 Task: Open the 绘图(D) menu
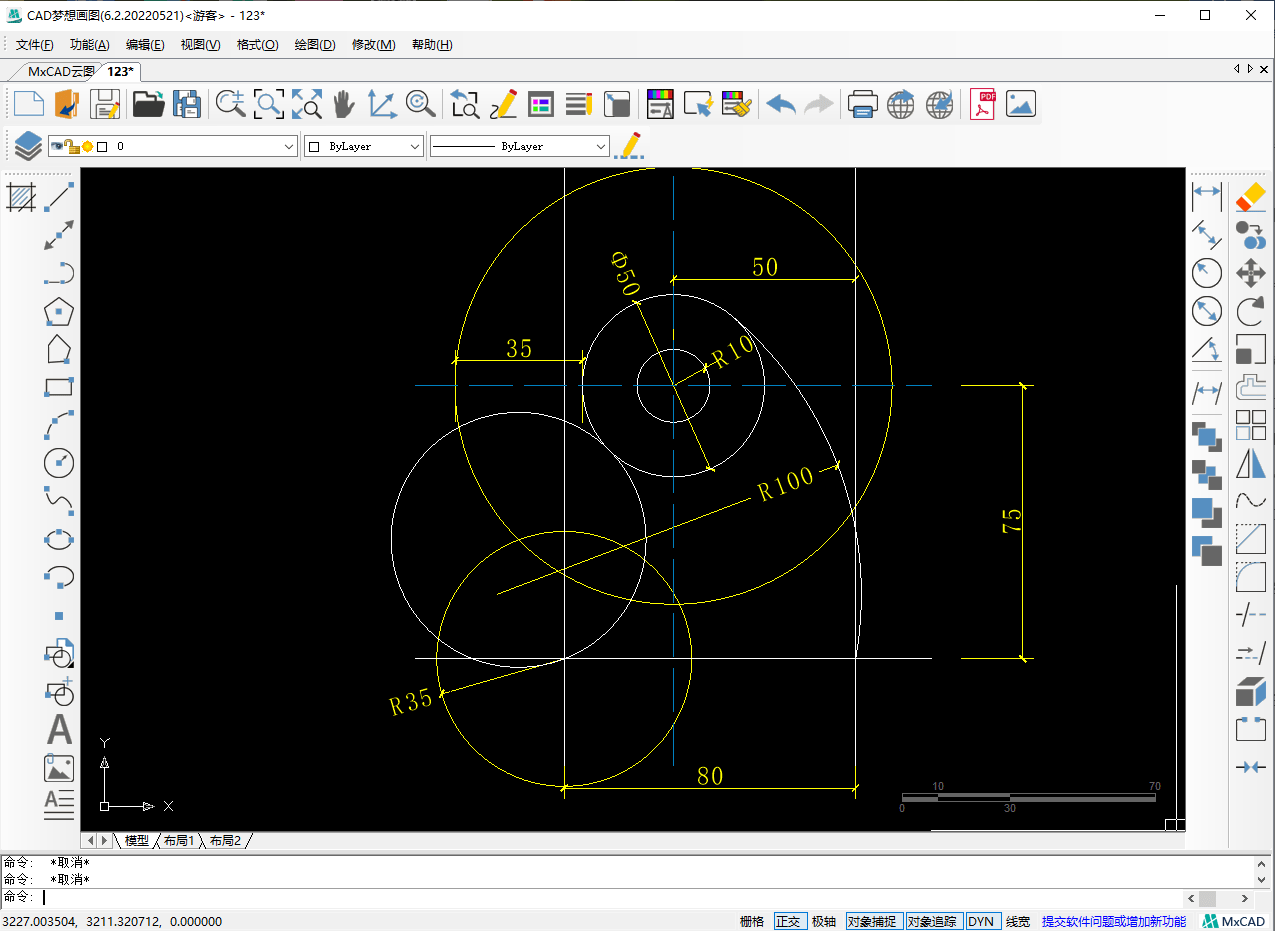click(x=314, y=45)
